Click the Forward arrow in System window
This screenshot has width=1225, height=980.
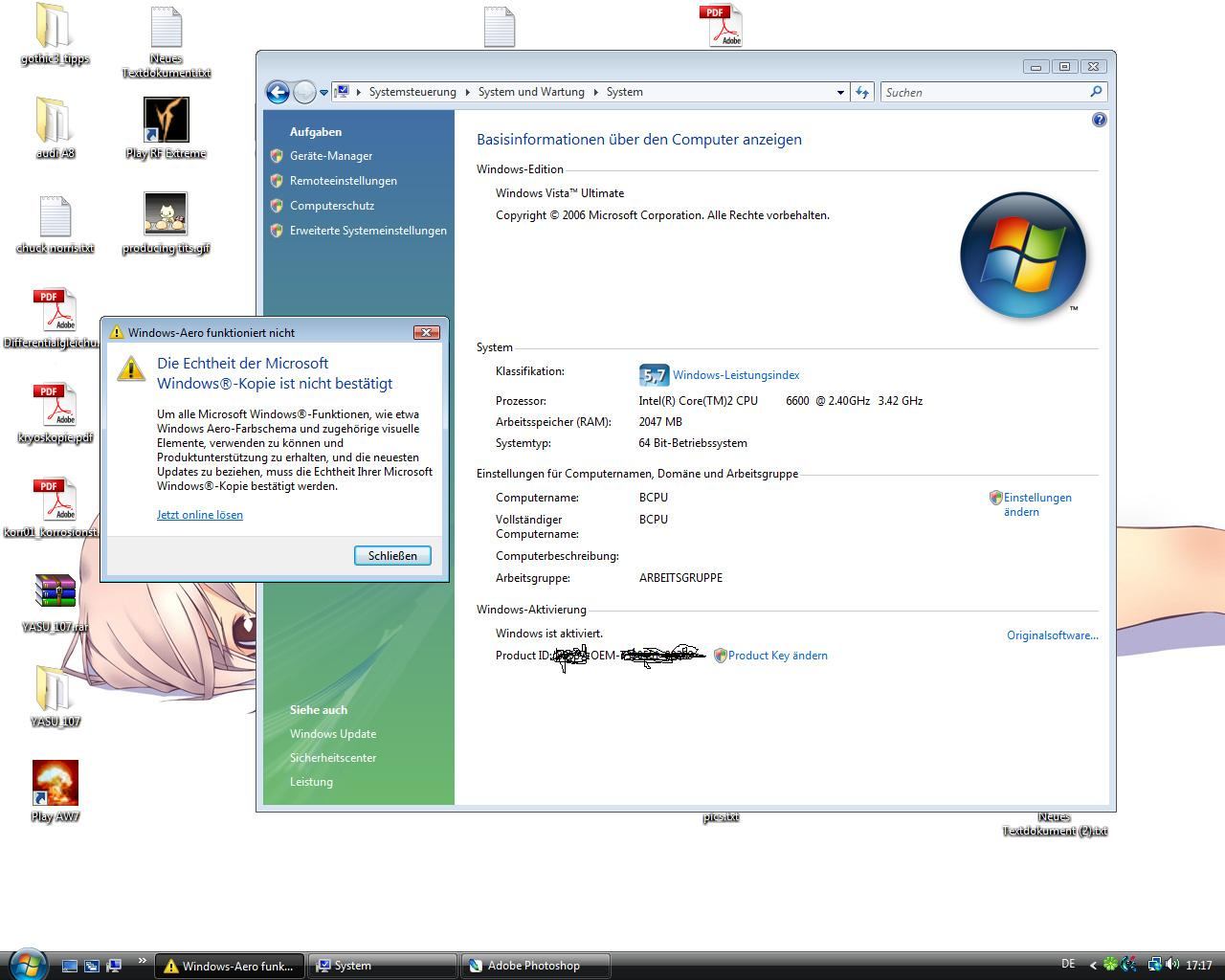tap(304, 92)
